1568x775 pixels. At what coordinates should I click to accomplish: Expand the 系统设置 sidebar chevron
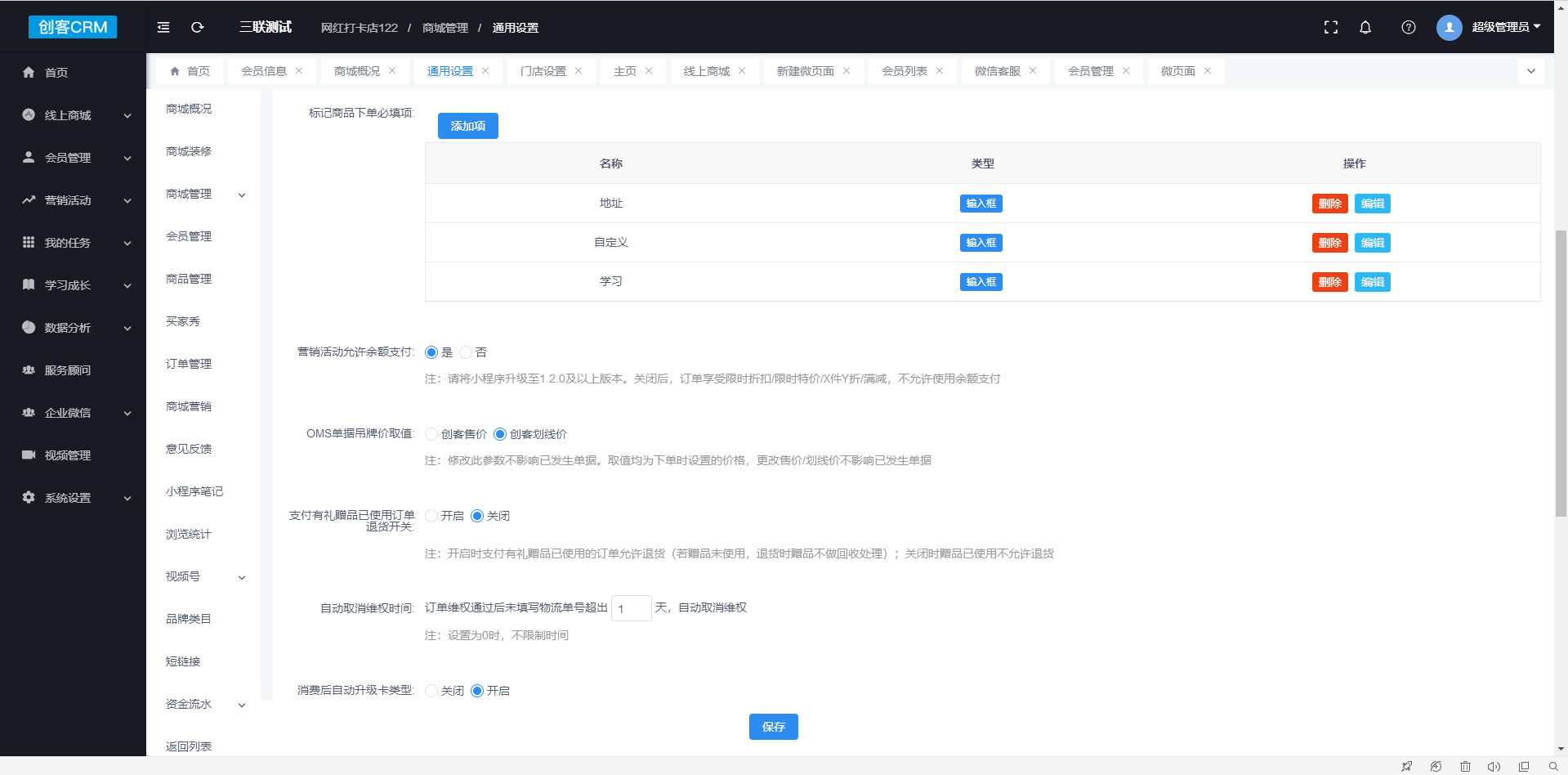click(x=127, y=499)
